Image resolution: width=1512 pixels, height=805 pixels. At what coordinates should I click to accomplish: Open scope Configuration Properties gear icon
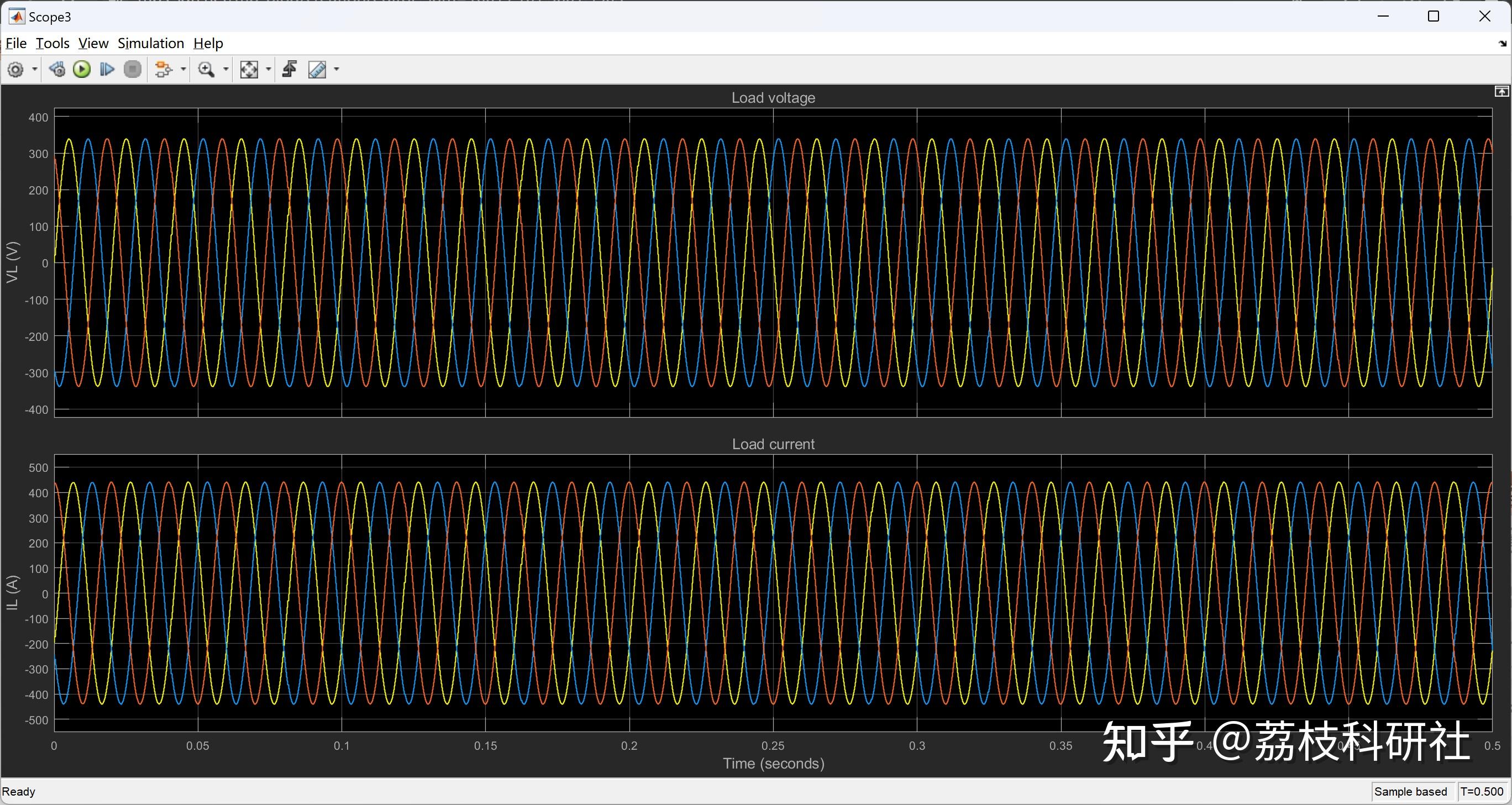[x=16, y=70]
